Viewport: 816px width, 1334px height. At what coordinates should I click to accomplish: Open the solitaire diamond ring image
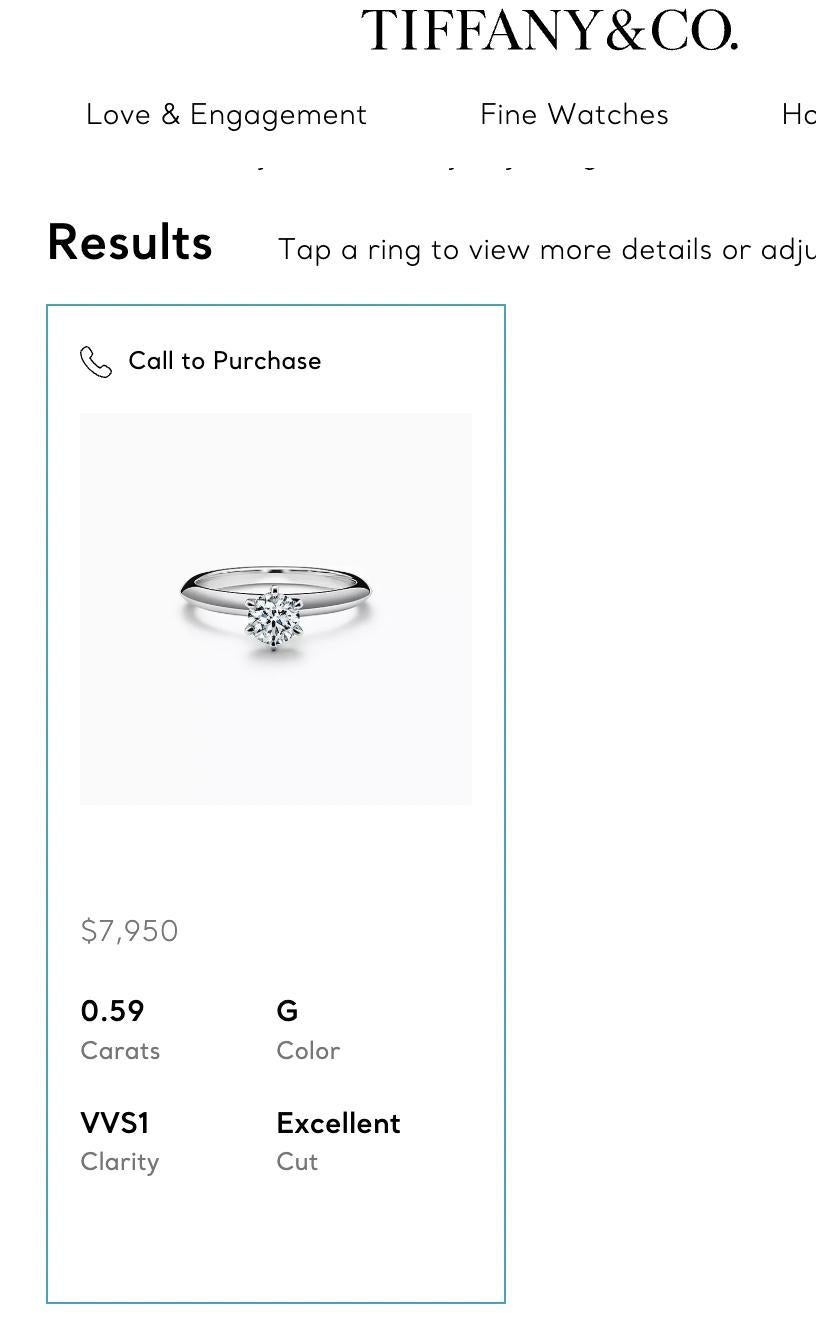tap(276, 608)
